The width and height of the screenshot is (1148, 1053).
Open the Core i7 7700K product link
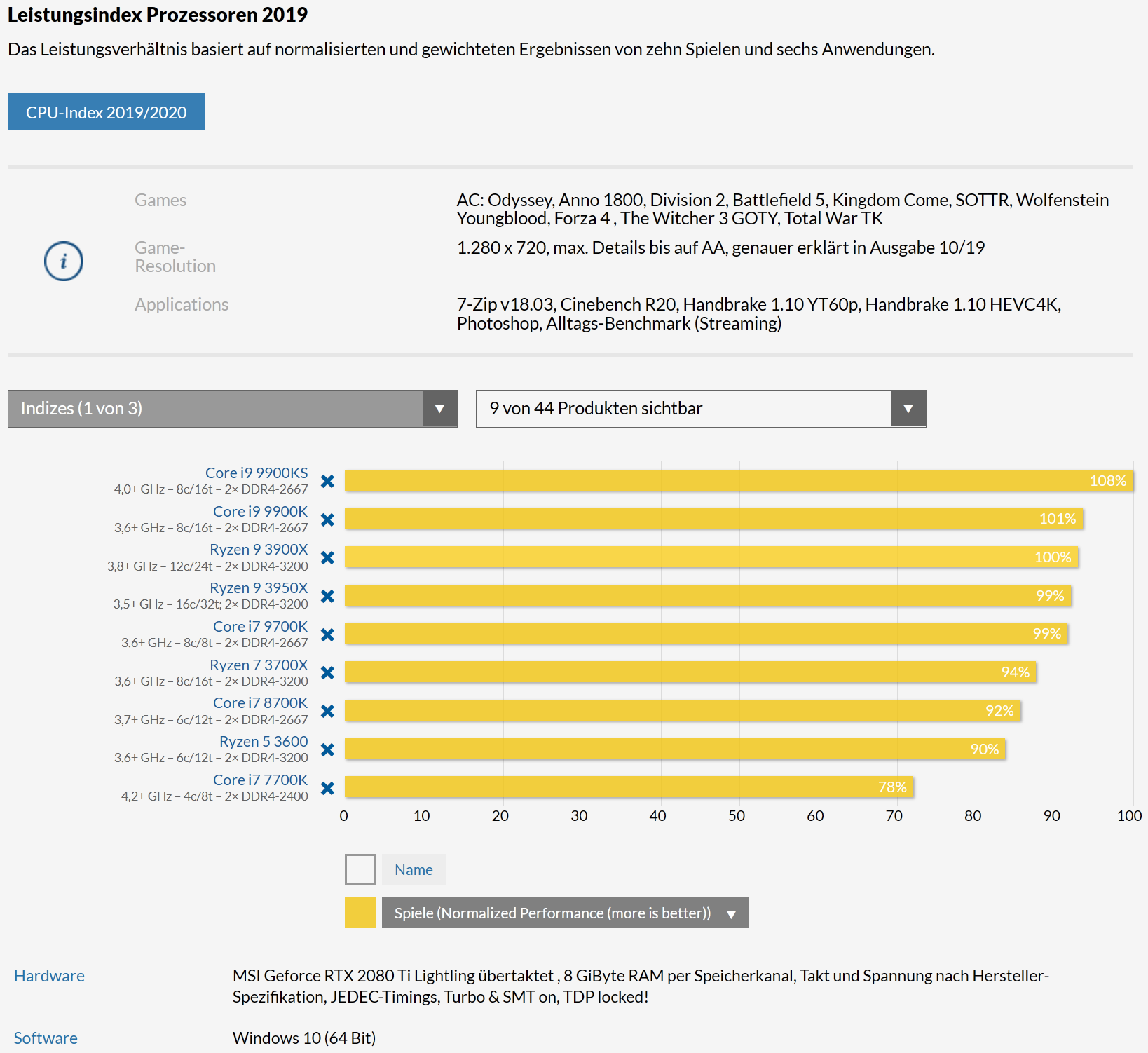[x=261, y=780]
